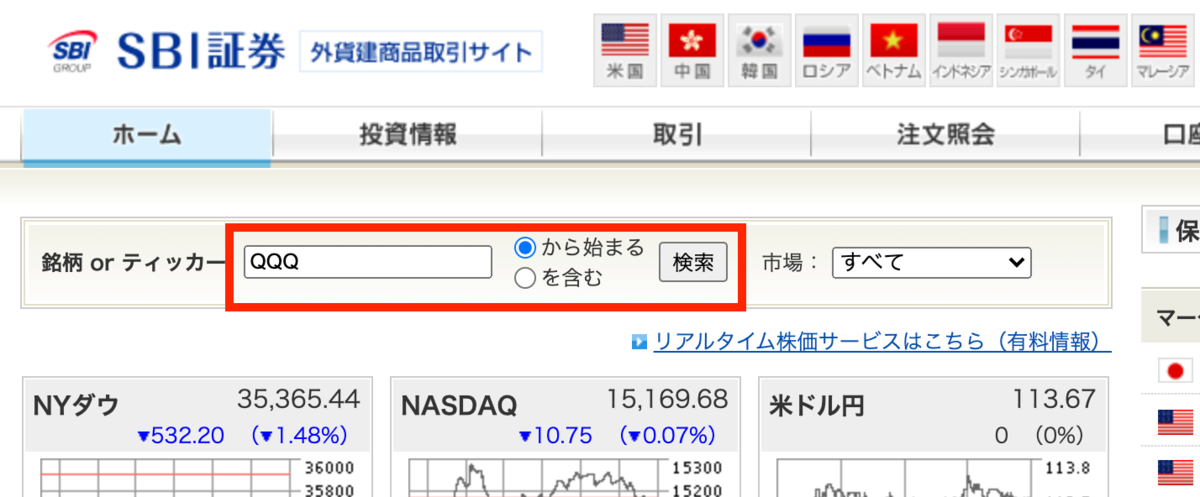1200x497 pixels.
Task: Open the ホーム tab
Action: [147, 135]
